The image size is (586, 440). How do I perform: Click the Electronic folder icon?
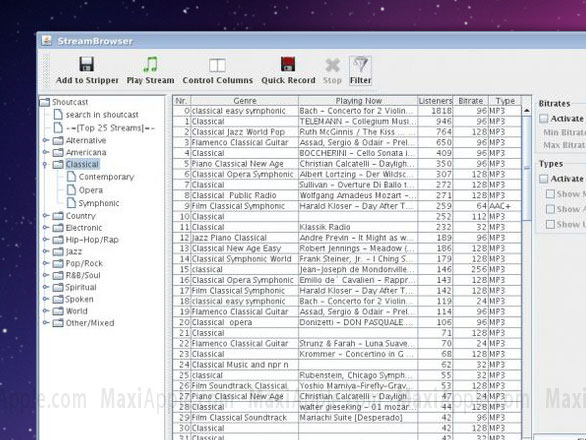[58, 228]
